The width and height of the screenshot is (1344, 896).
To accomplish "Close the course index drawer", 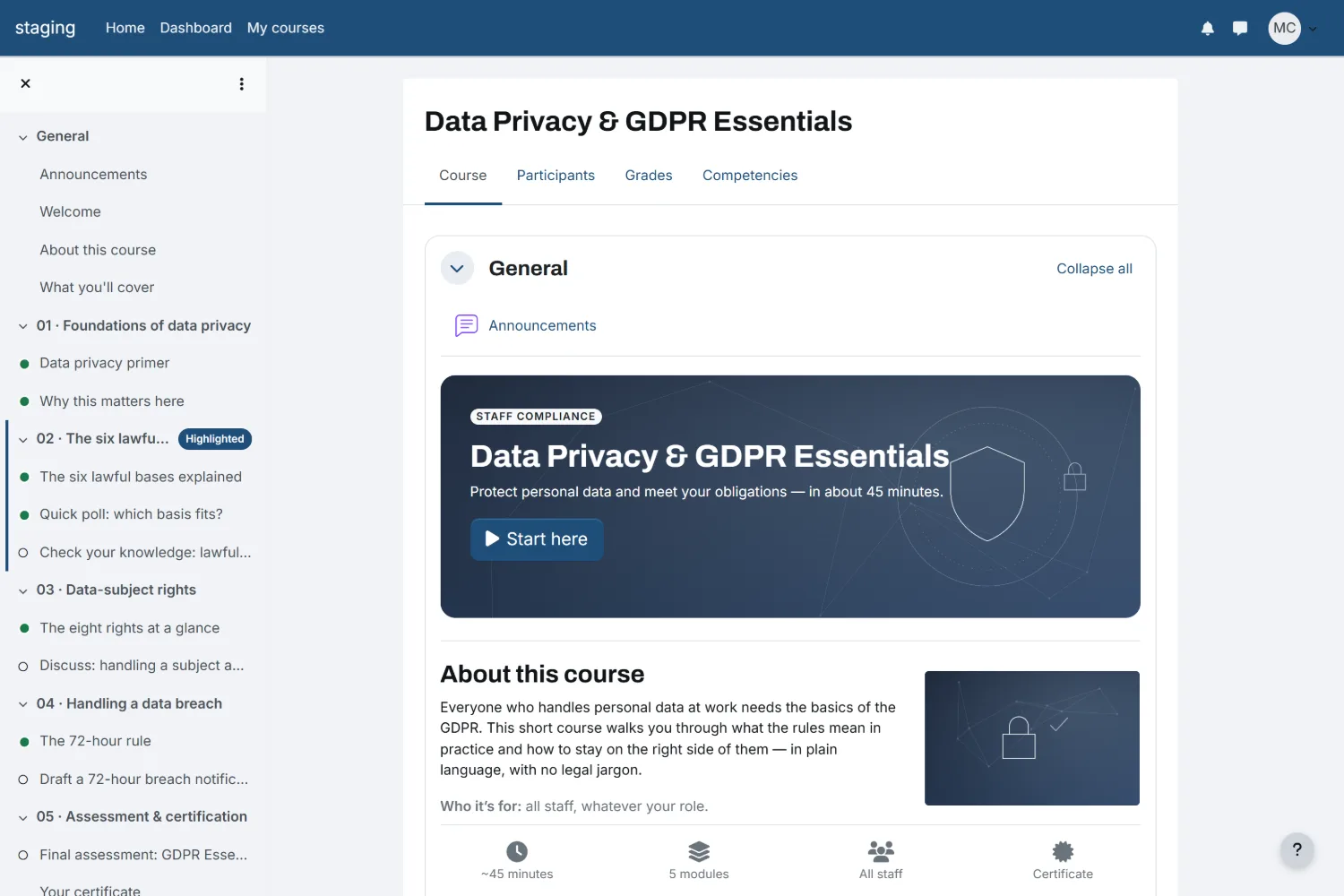I will point(25,83).
